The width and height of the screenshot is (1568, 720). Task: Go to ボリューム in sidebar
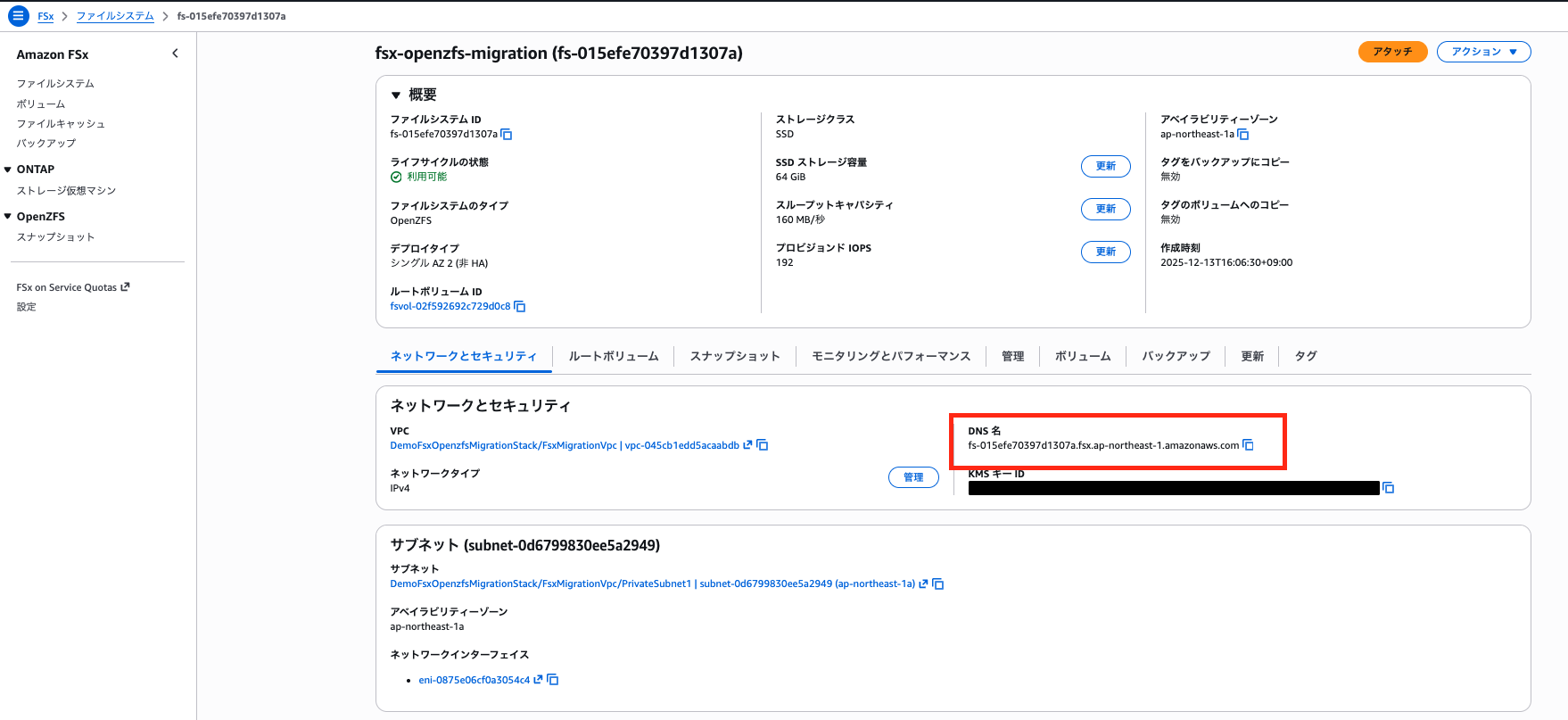tap(41, 104)
